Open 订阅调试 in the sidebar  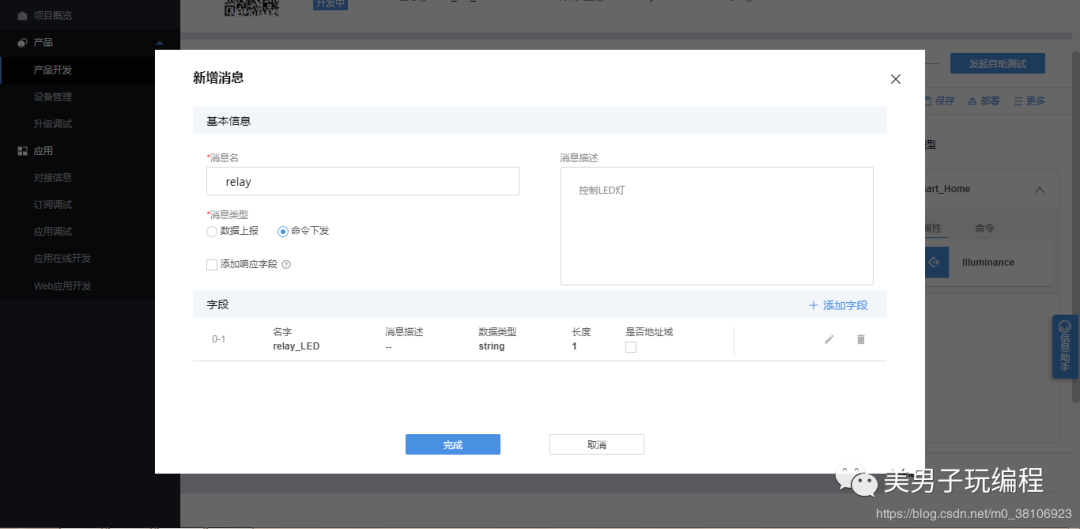tap(53, 205)
